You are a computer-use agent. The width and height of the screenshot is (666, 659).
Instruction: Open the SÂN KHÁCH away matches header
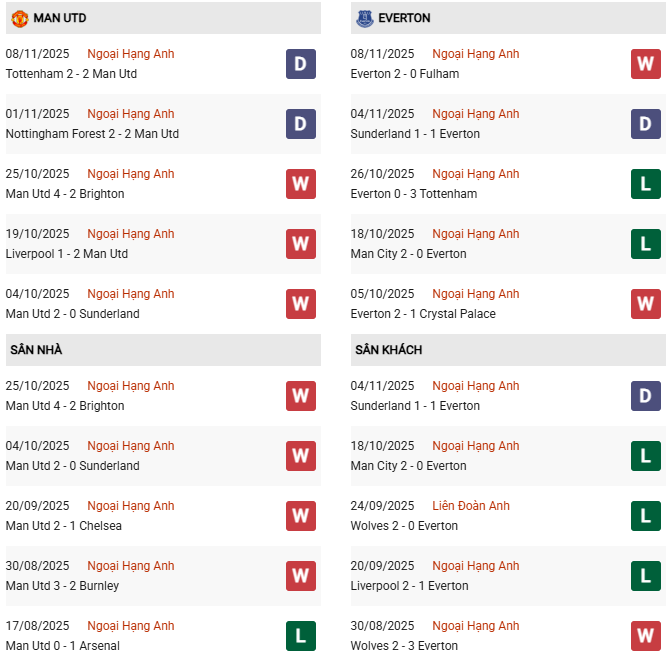(x=388, y=350)
